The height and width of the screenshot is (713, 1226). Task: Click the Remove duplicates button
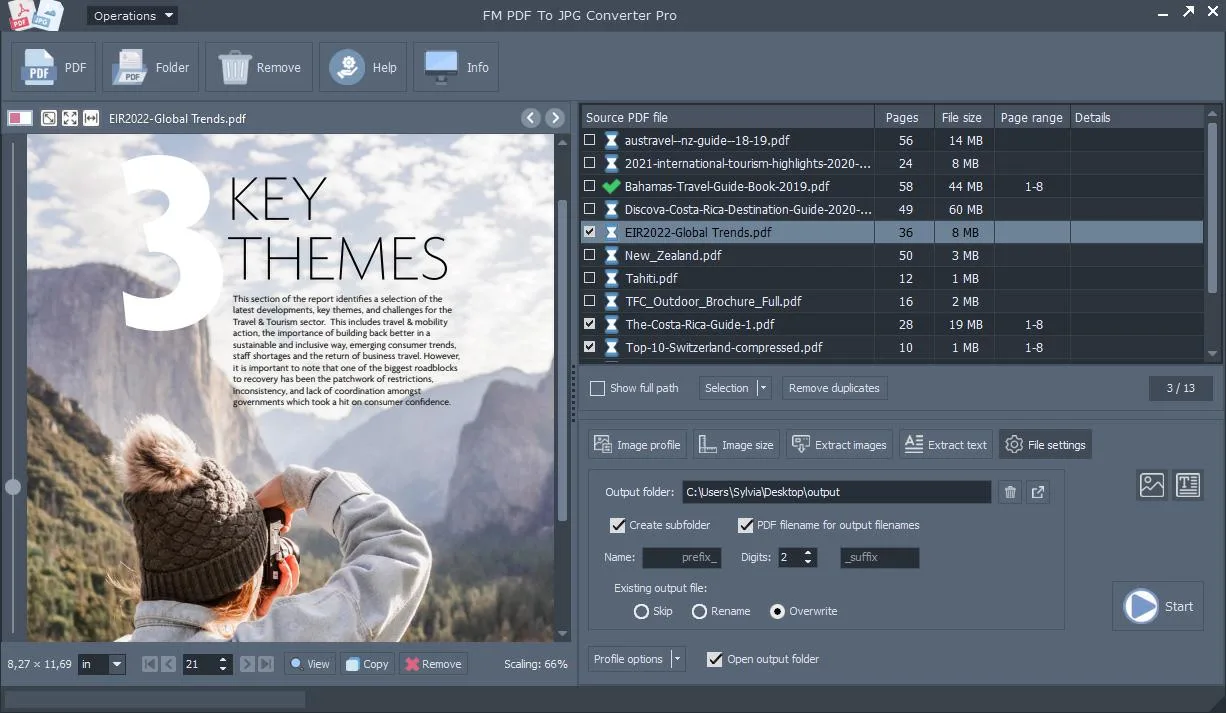834,388
